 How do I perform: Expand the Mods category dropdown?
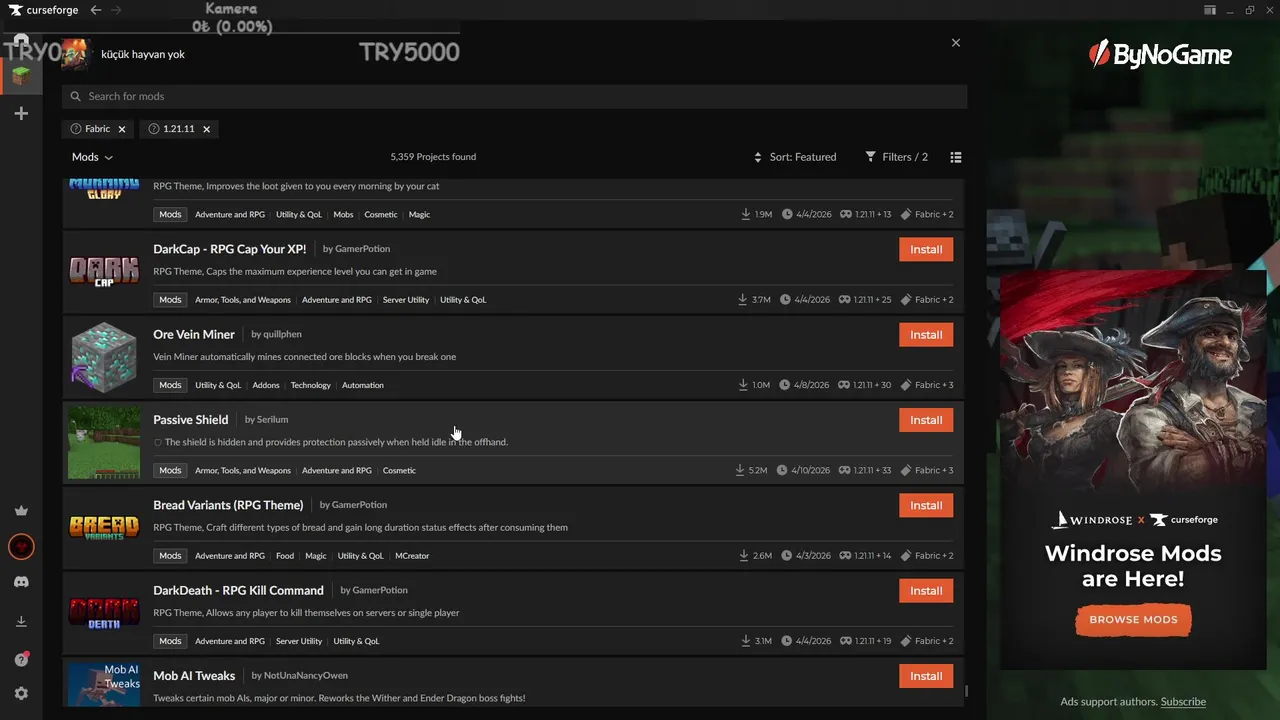92,157
